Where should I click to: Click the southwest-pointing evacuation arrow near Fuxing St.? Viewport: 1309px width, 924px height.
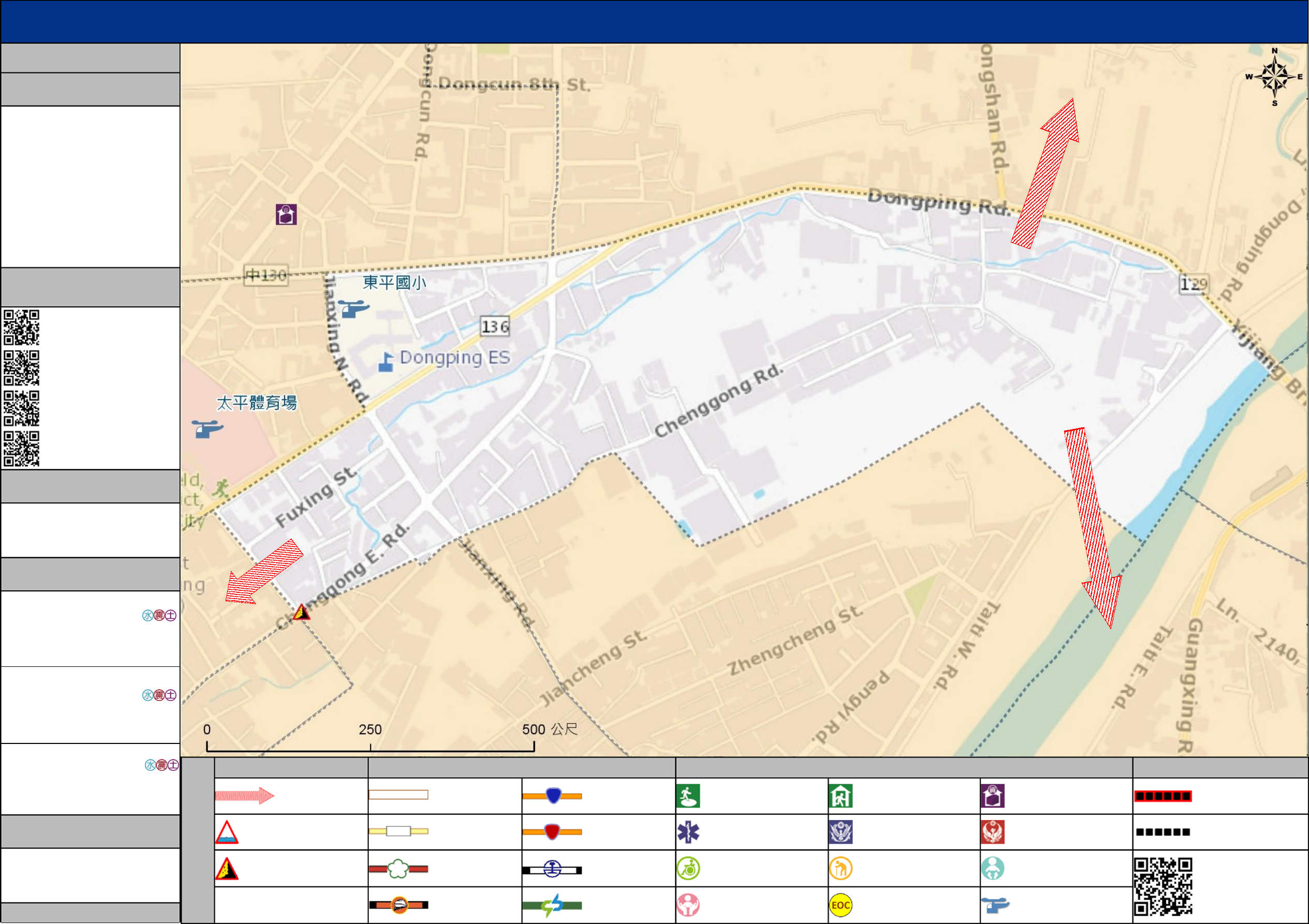pos(263,572)
